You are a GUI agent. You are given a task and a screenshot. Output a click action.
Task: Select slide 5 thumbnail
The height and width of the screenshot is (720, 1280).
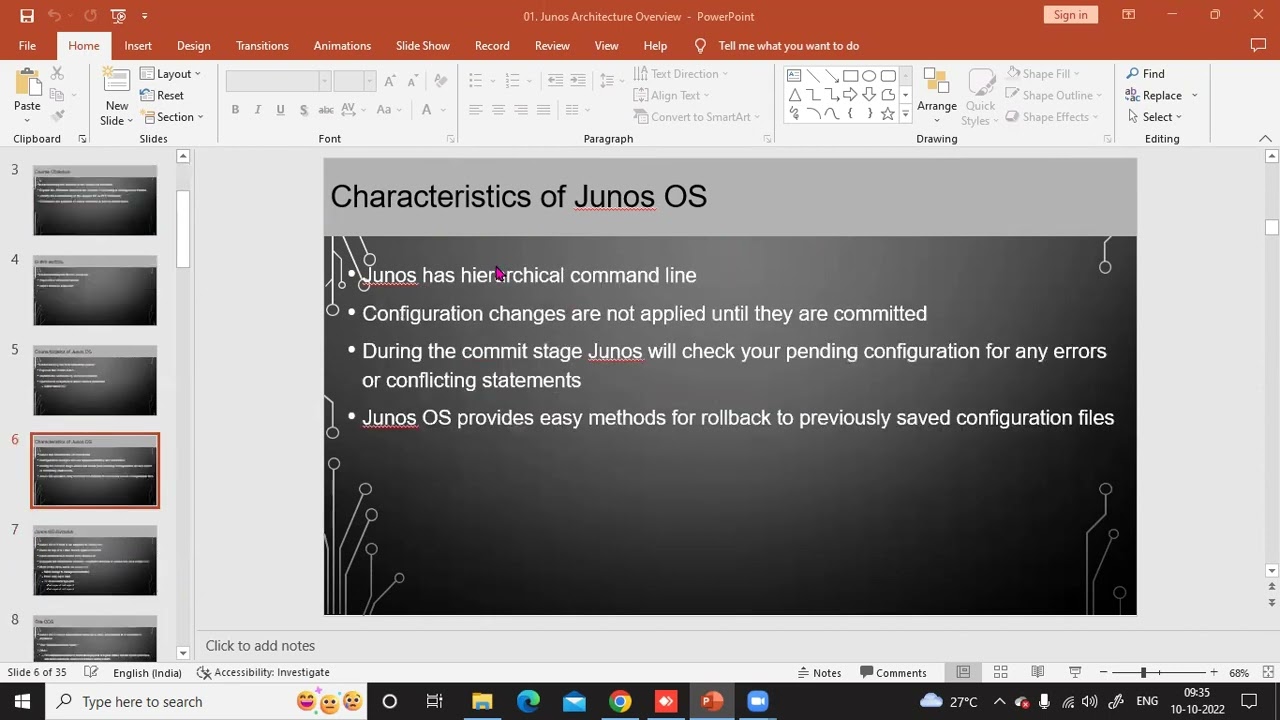95,380
